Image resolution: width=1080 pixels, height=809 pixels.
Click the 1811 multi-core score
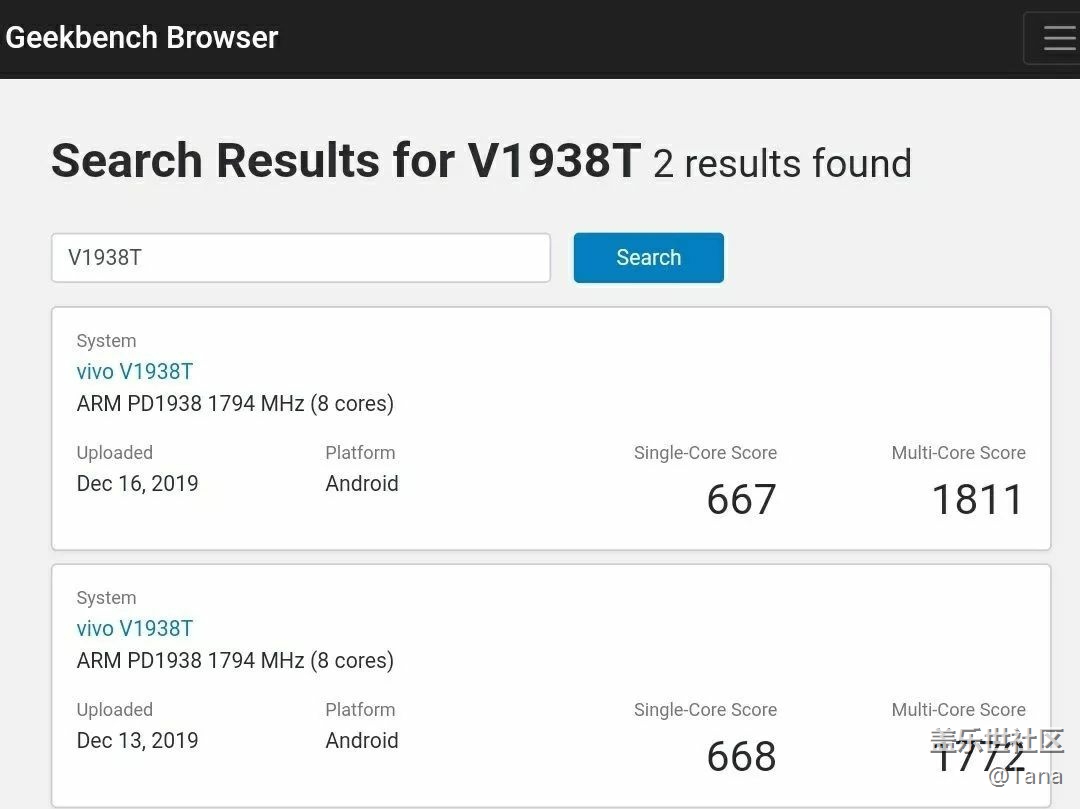(x=977, y=499)
